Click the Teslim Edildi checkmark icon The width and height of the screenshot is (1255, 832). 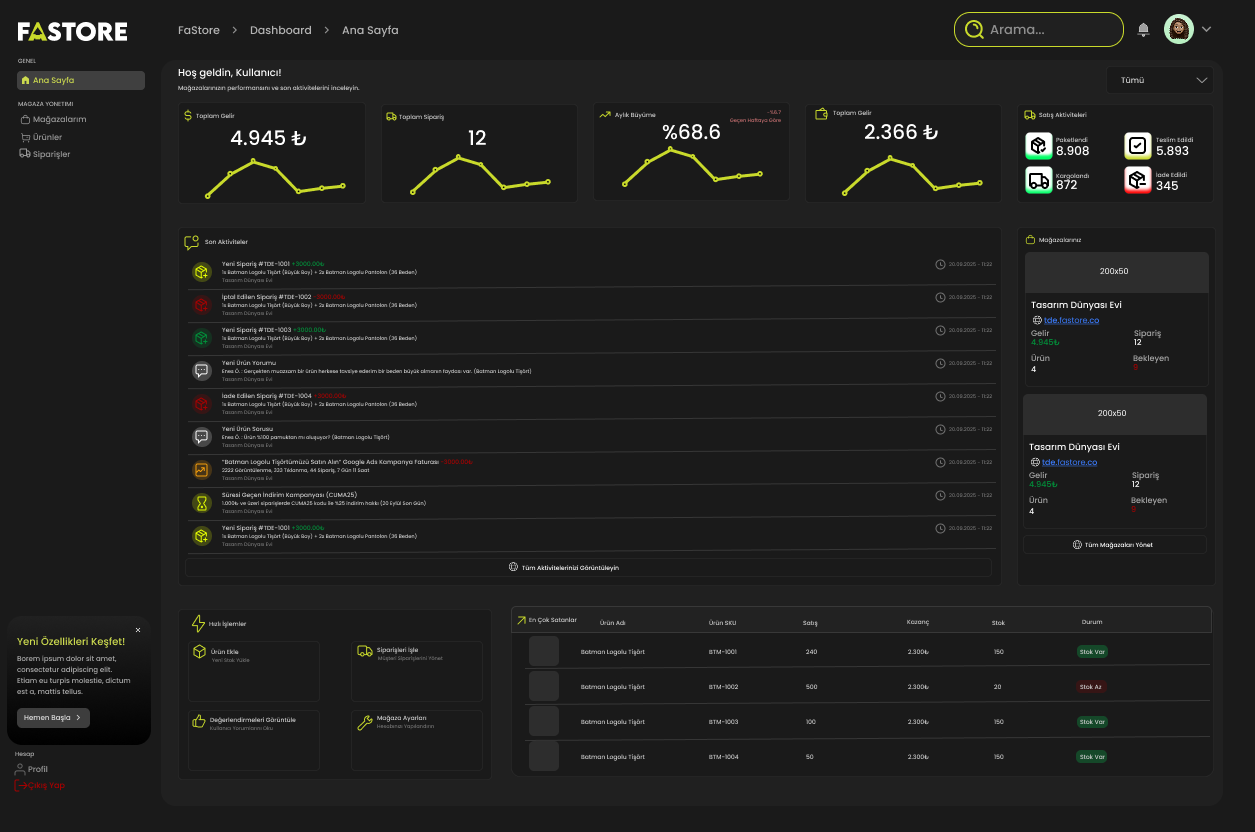click(x=1137, y=146)
